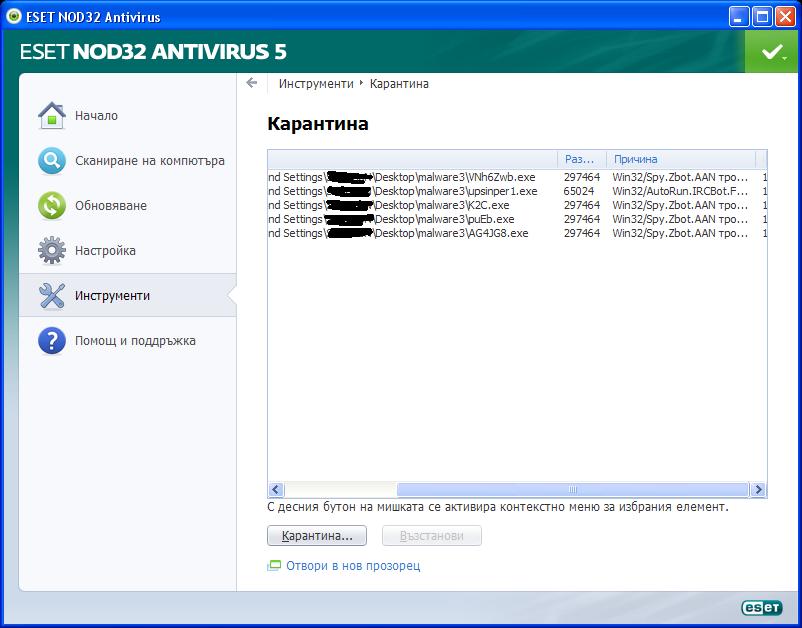Select the AG4JG8.exe quarantined file

point(517,233)
